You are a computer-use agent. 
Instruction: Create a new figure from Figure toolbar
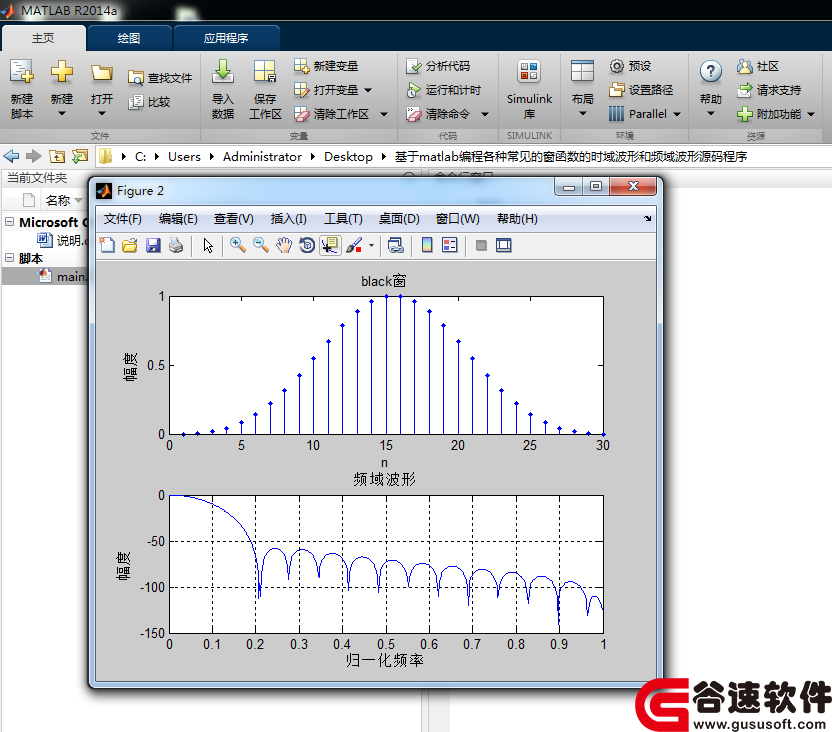coord(108,245)
